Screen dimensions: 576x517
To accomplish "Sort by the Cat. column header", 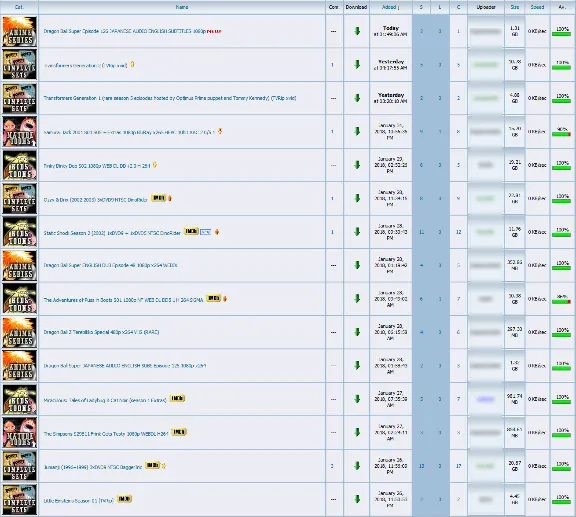I will click(x=19, y=7).
